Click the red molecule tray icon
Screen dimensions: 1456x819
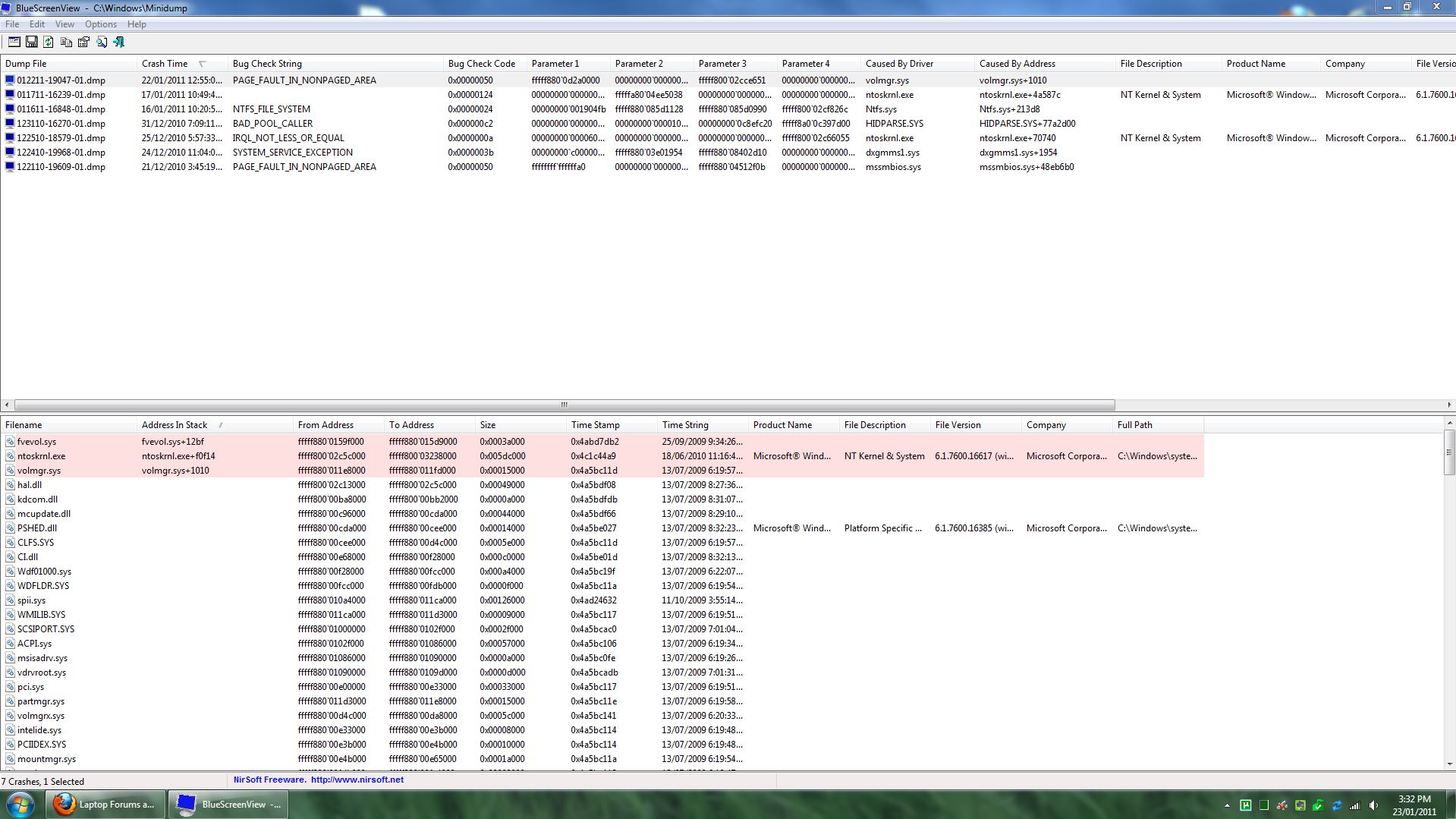tap(1281, 805)
